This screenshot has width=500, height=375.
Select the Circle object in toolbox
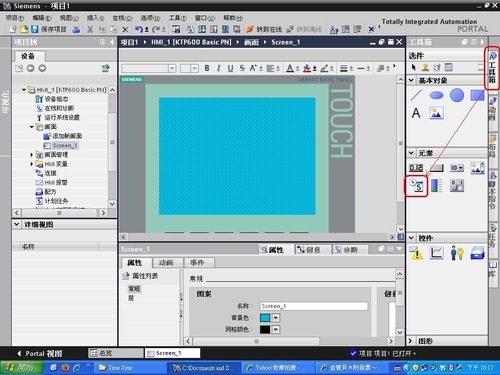[x=457, y=95]
